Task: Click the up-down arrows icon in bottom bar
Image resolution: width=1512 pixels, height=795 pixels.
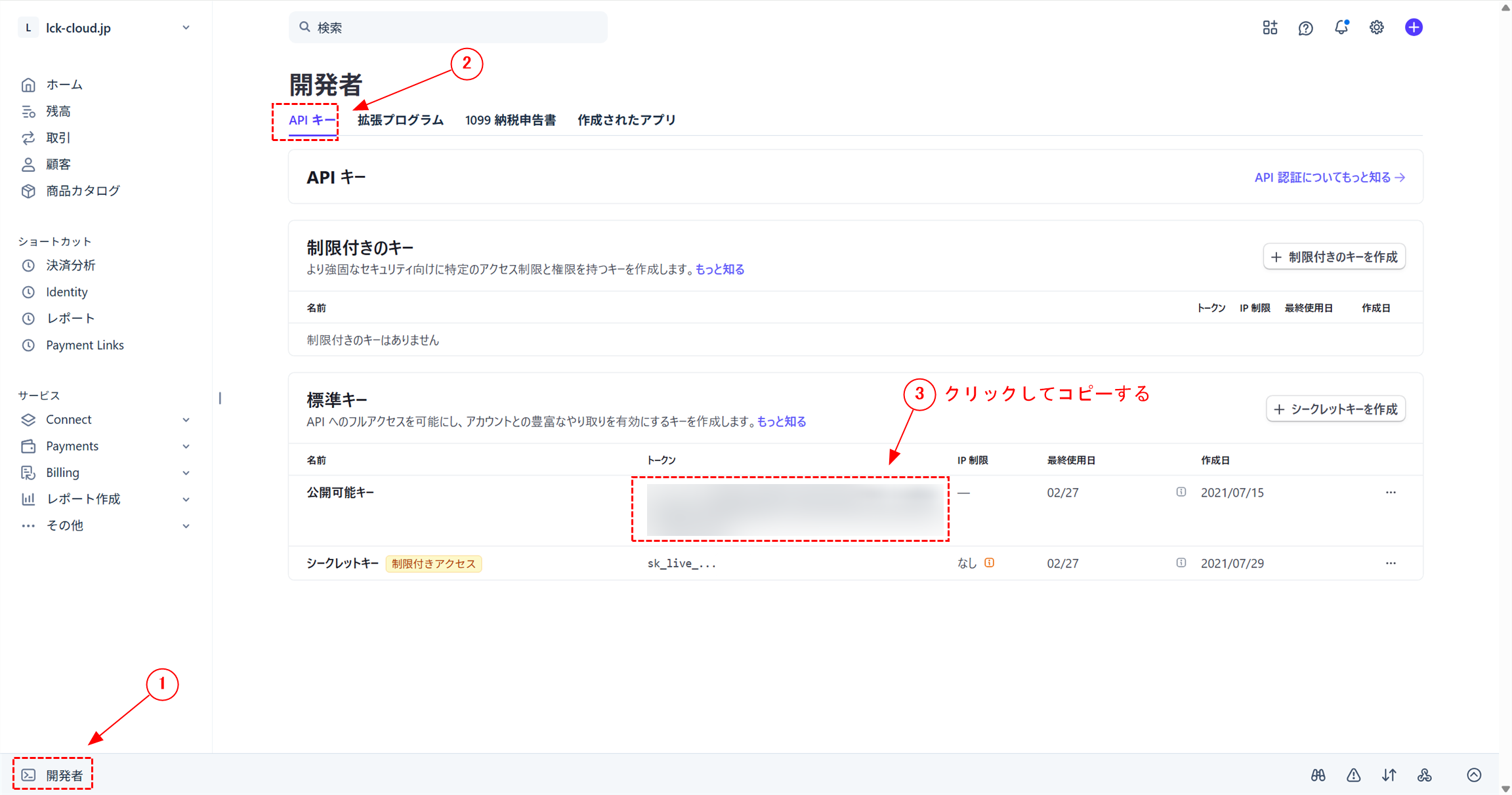Action: (x=1389, y=775)
